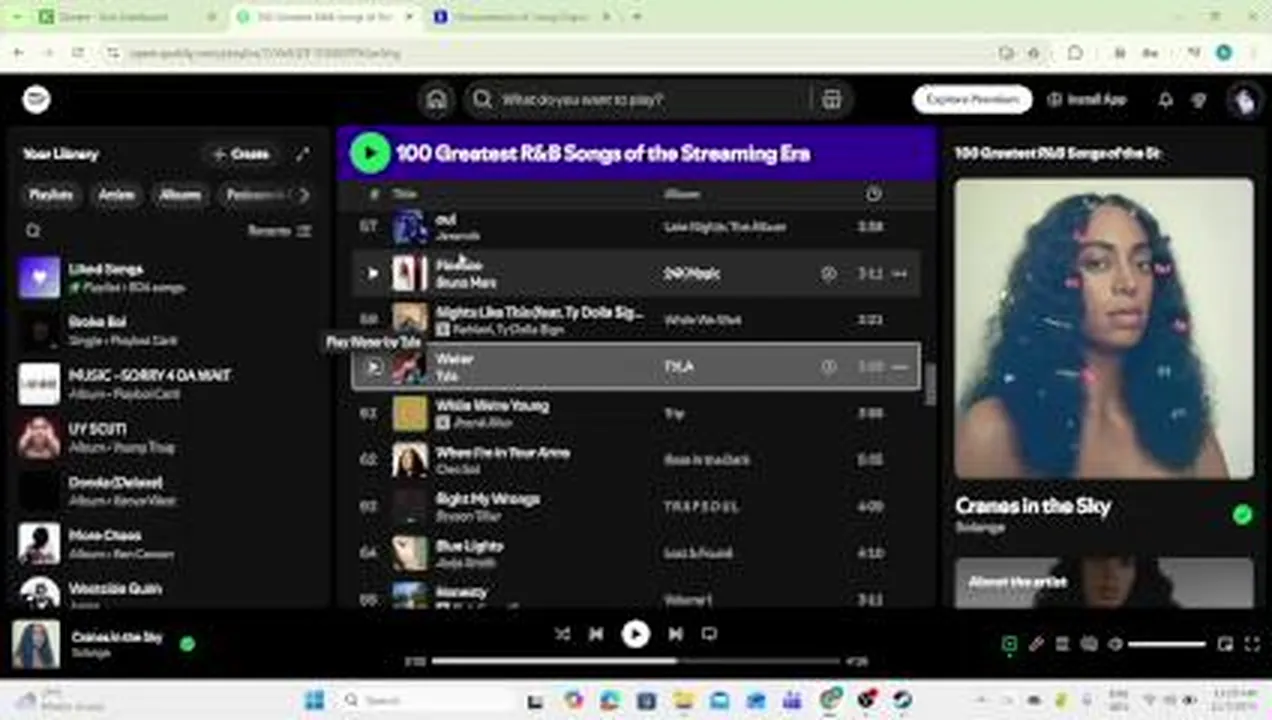Image resolution: width=1272 pixels, height=720 pixels.
Task: Open Cranes in the Sky album artwork
Action: click(1103, 328)
